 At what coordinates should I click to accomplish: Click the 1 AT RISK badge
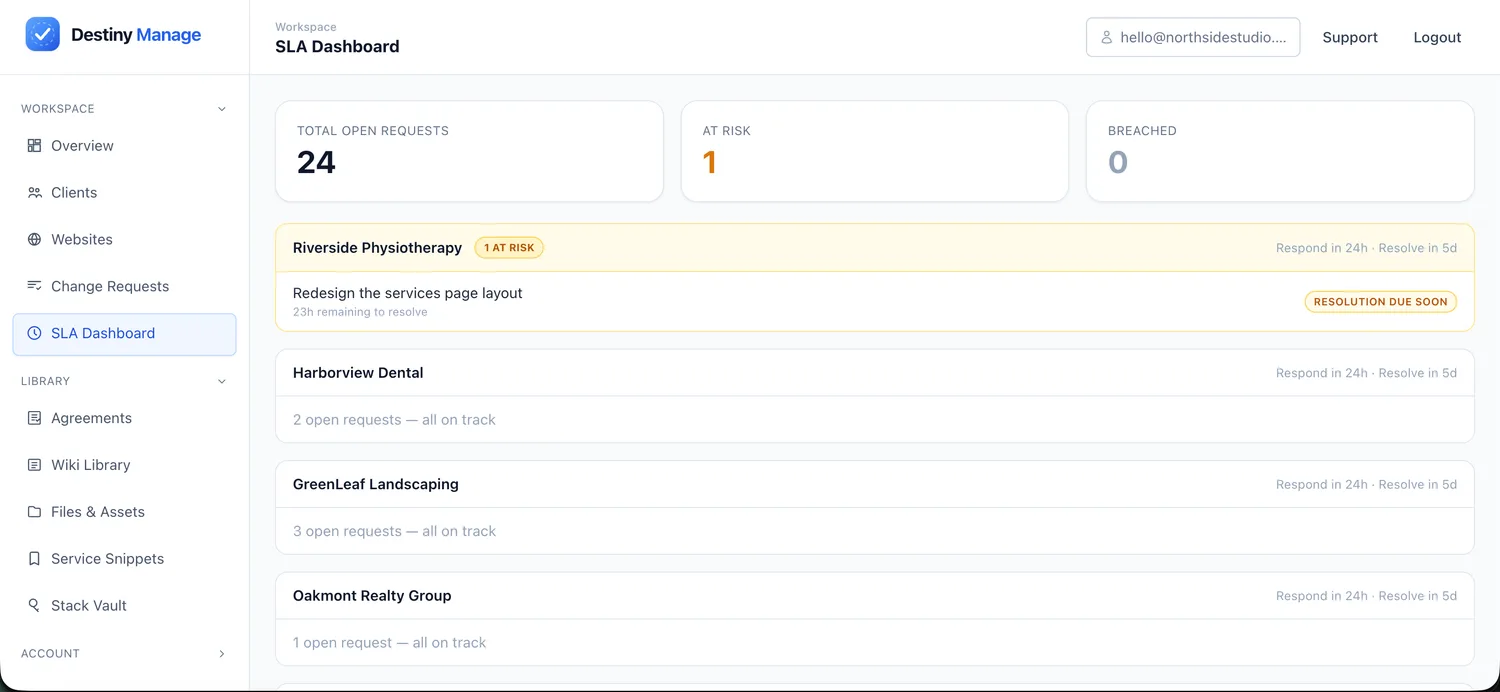(509, 248)
